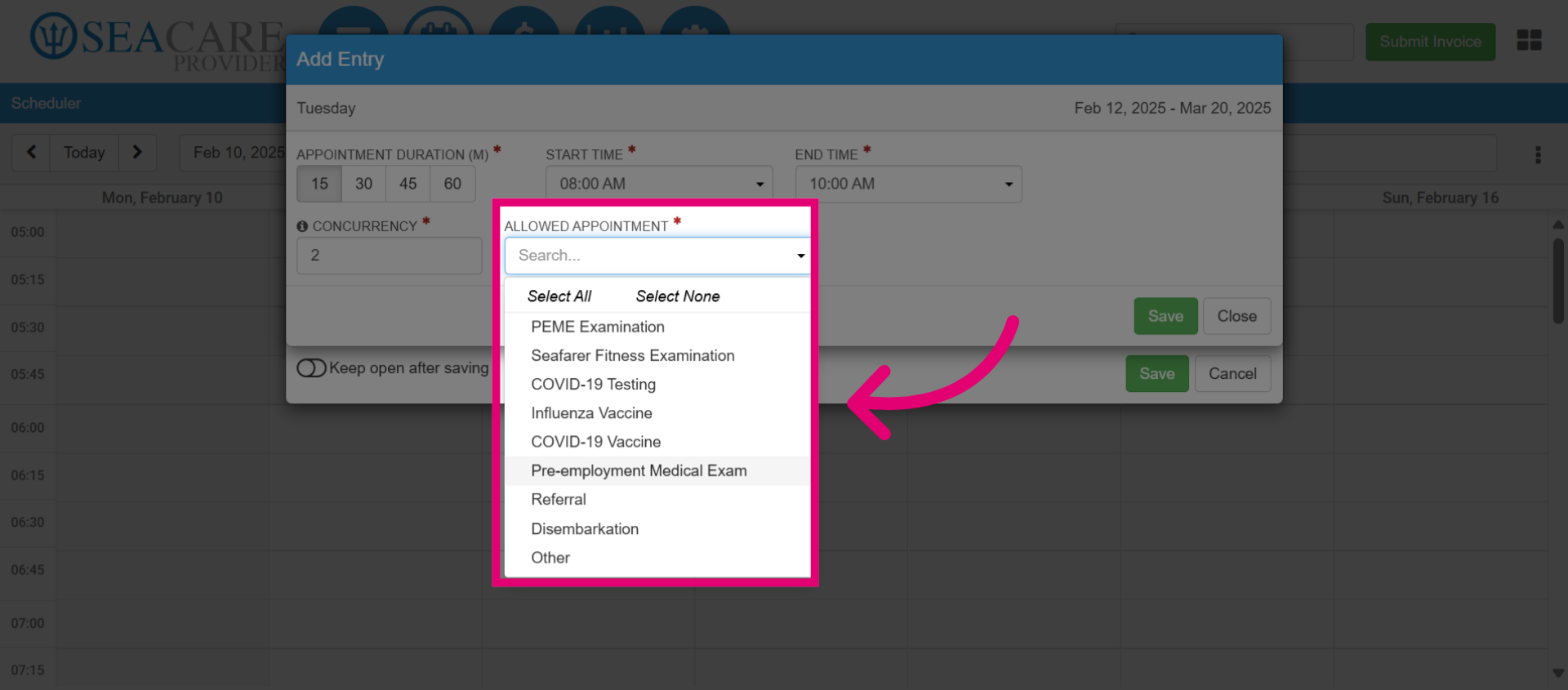Click the Cancel button
Screen dimensions: 1568x690
(x=1232, y=373)
